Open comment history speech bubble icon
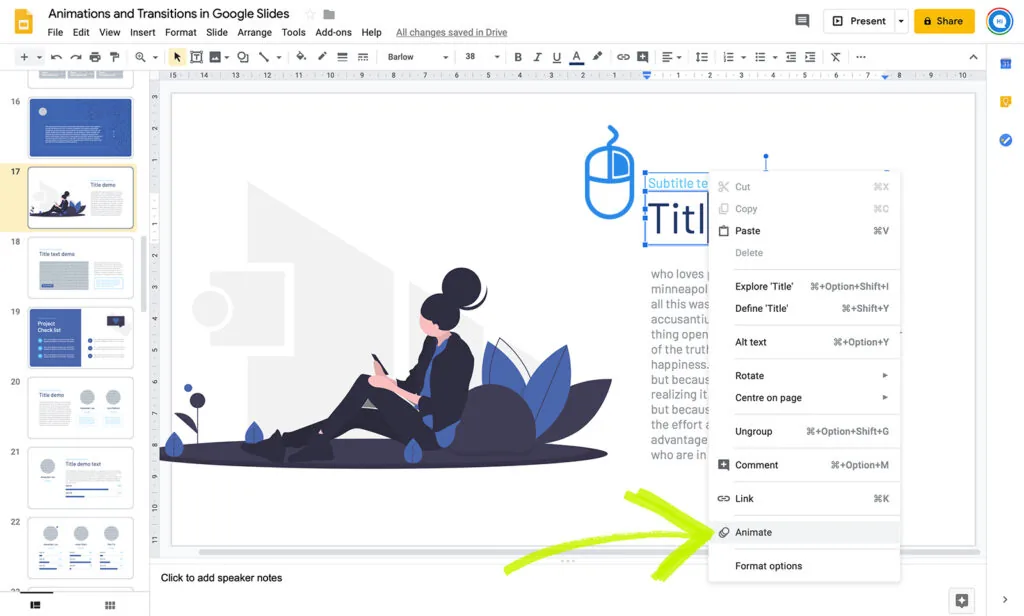 (x=802, y=21)
